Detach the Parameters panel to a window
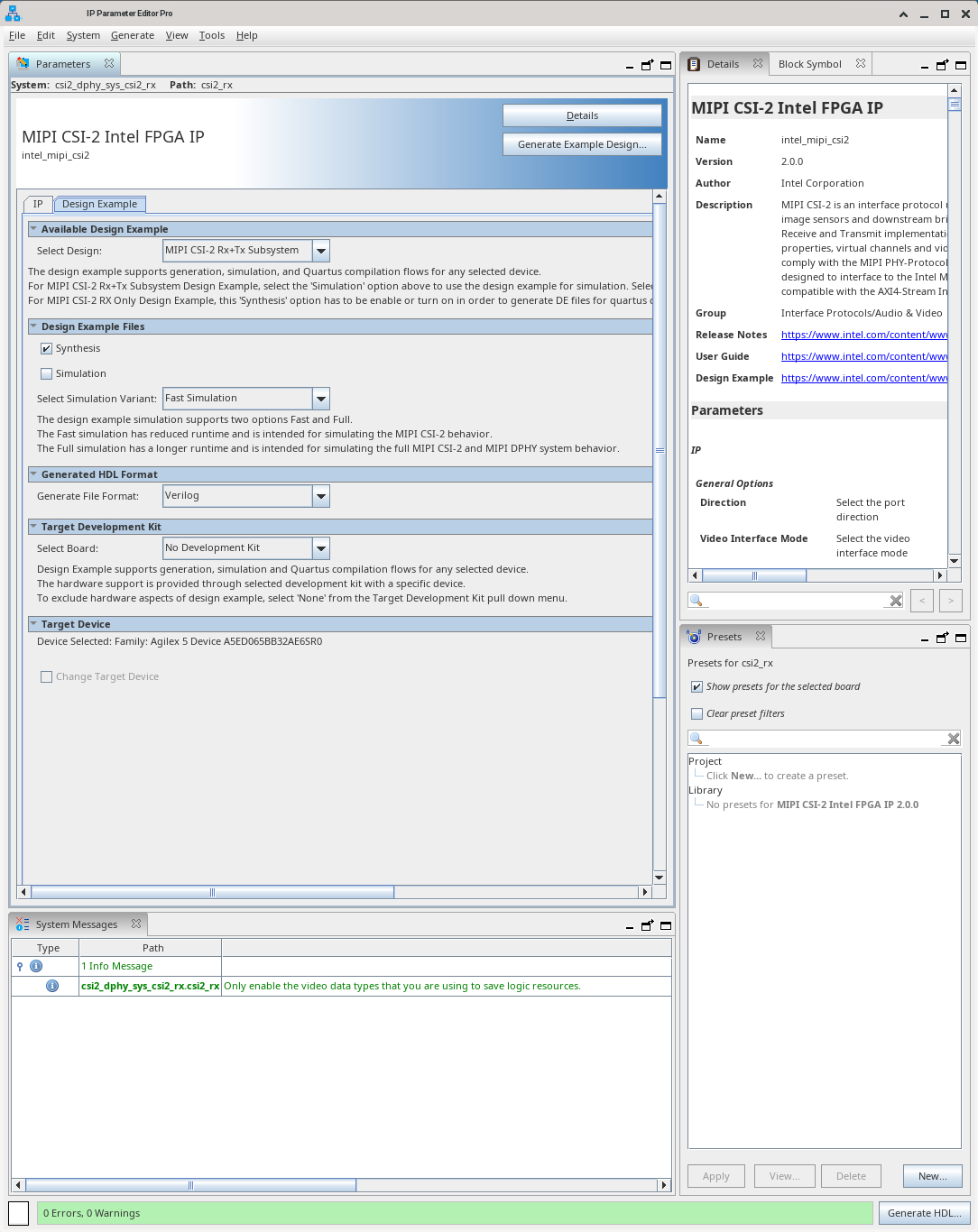 (647, 65)
